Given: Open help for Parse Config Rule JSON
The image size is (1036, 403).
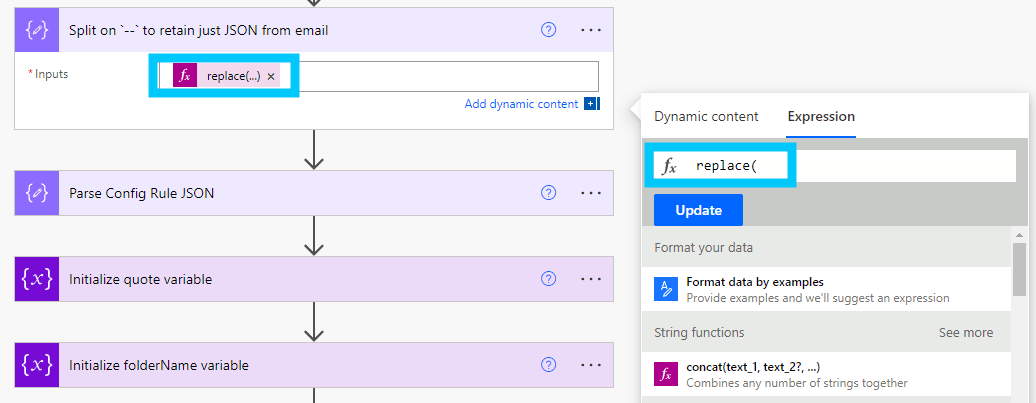Looking at the screenshot, I should 548,193.
